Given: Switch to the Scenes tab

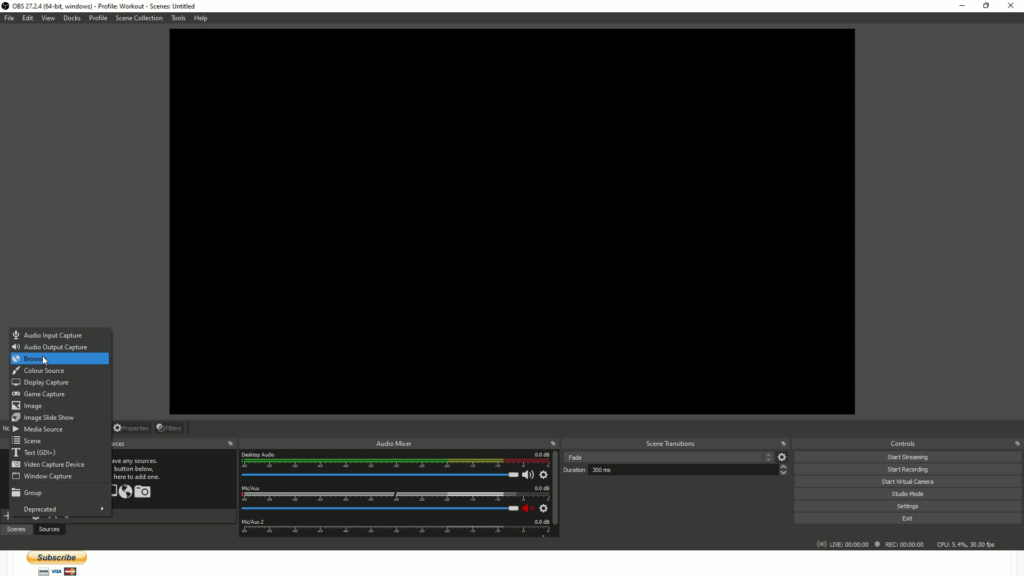Looking at the screenshot, I should tap(15, 529).
